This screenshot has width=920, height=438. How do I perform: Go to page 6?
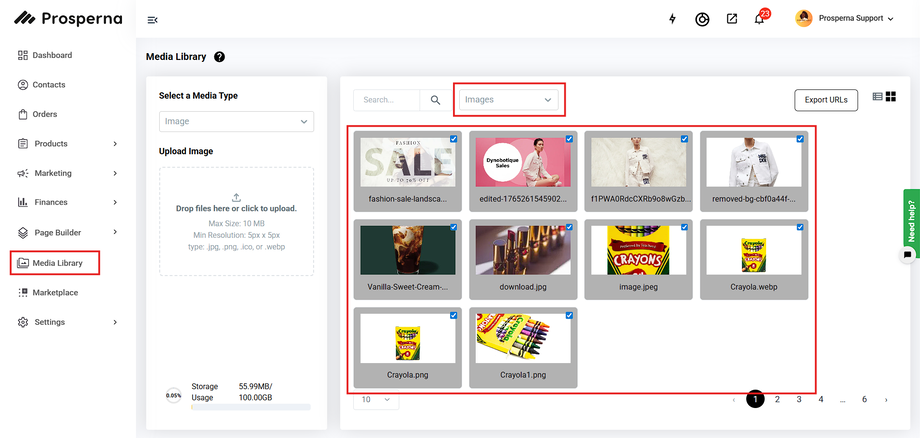pyautogui.click(x=864, y=400)
